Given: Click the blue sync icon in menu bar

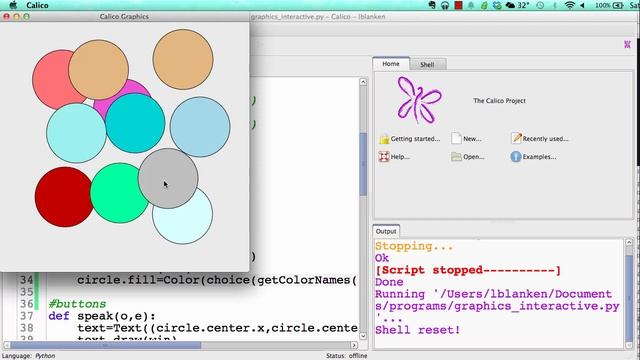Looking at the screenshot, I should tap(497, 5).
